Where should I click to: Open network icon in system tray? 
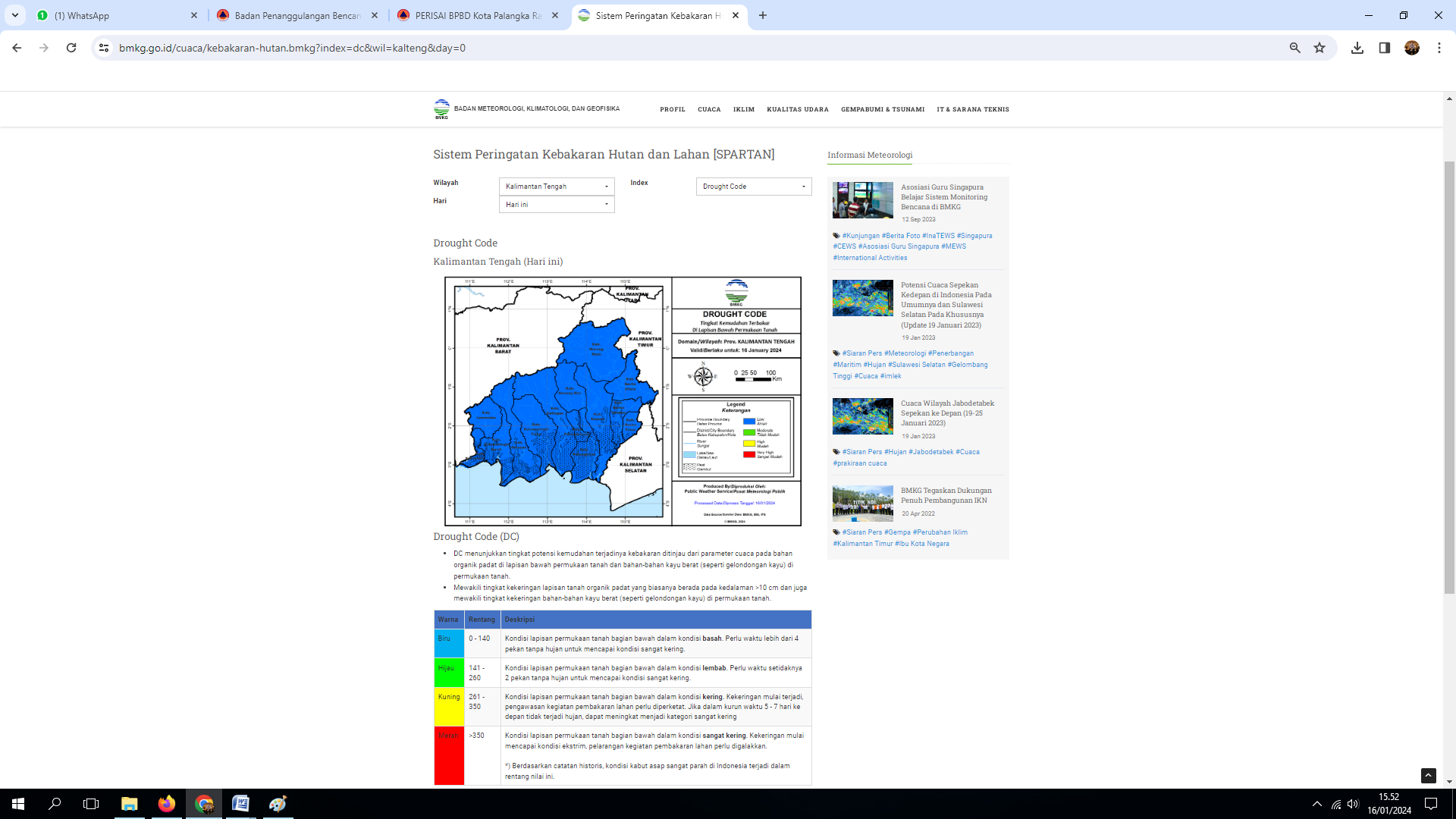click(x=1336, y=804)
